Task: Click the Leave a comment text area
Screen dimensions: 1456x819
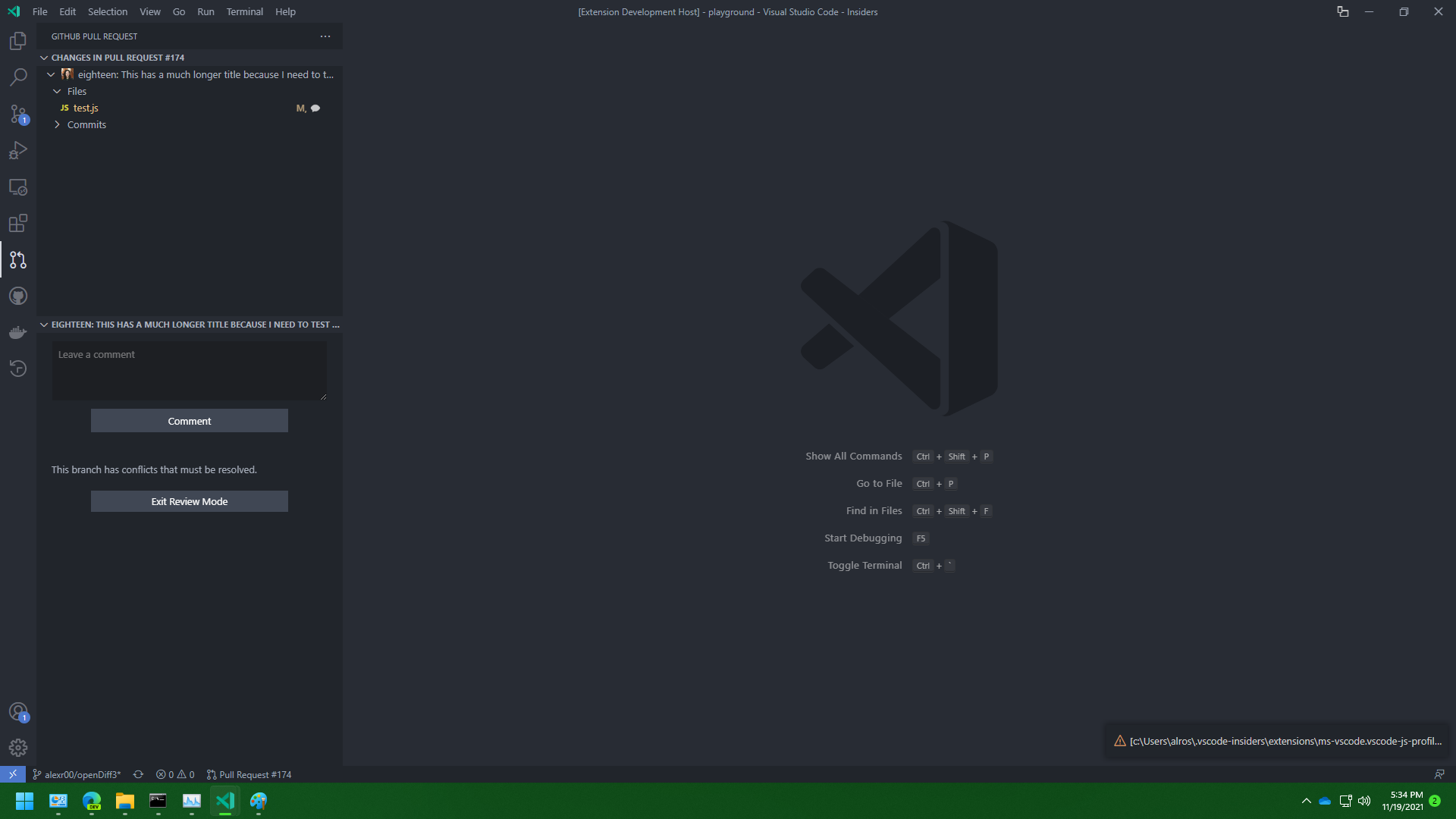Action: [190, 371]
